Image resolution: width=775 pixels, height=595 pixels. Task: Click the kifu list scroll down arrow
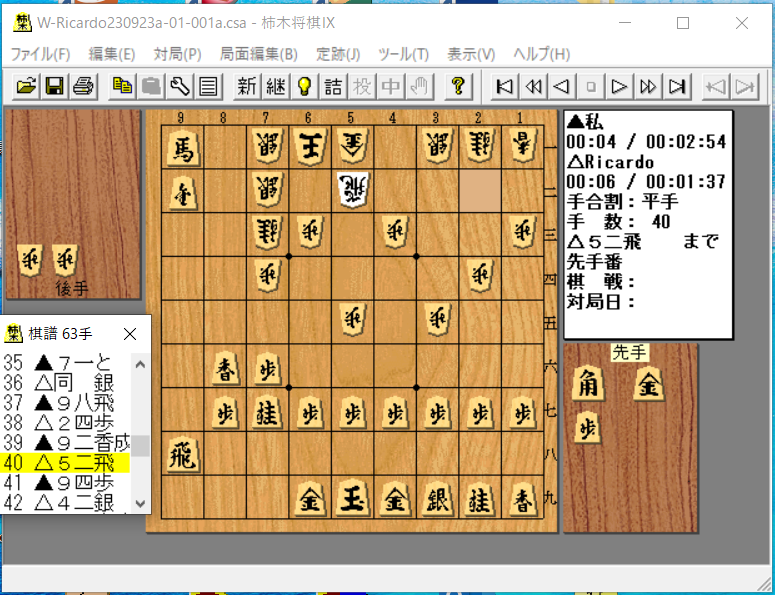coord(140,504)
